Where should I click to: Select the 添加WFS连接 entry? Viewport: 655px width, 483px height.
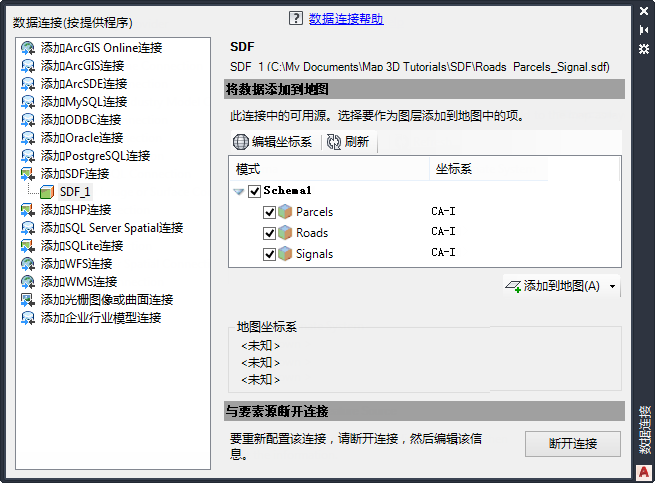[76, 264]
